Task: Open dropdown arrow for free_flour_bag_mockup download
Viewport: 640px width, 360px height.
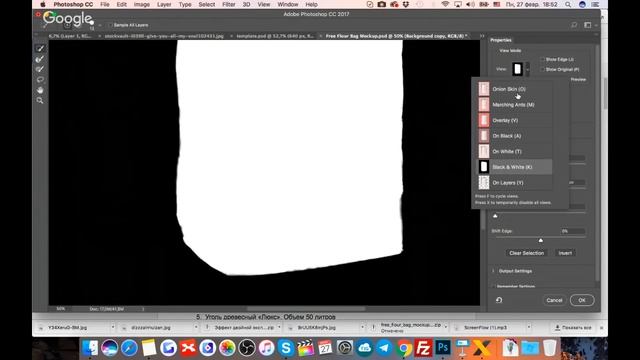Action: tap(445, 327)
